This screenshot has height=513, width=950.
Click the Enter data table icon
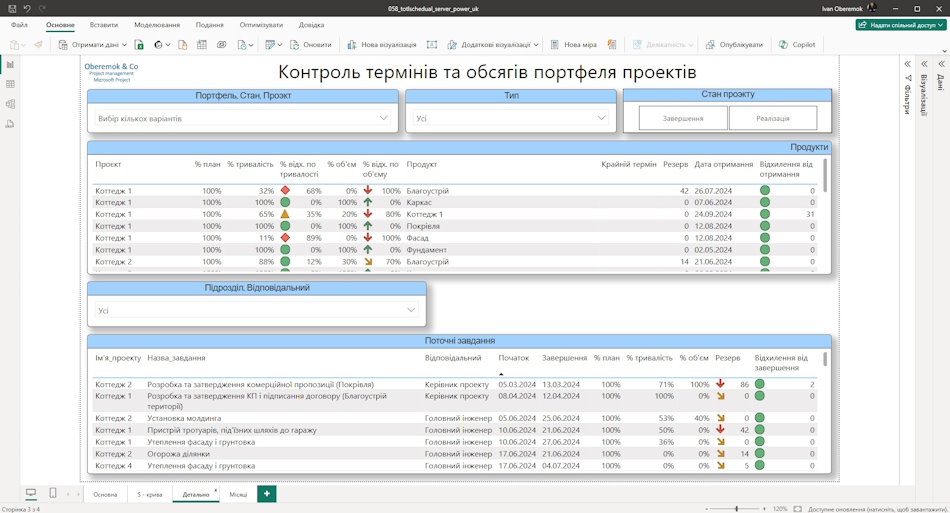click(x=202, y=45)
